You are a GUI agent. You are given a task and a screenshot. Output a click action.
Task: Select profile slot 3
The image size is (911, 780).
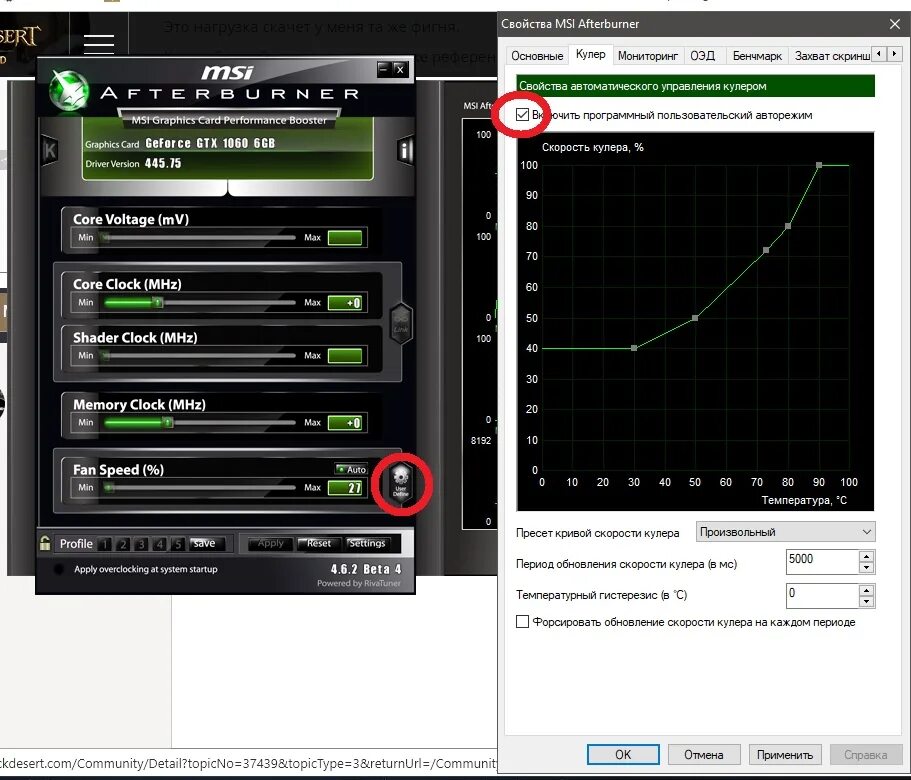[x=141, y=544]
